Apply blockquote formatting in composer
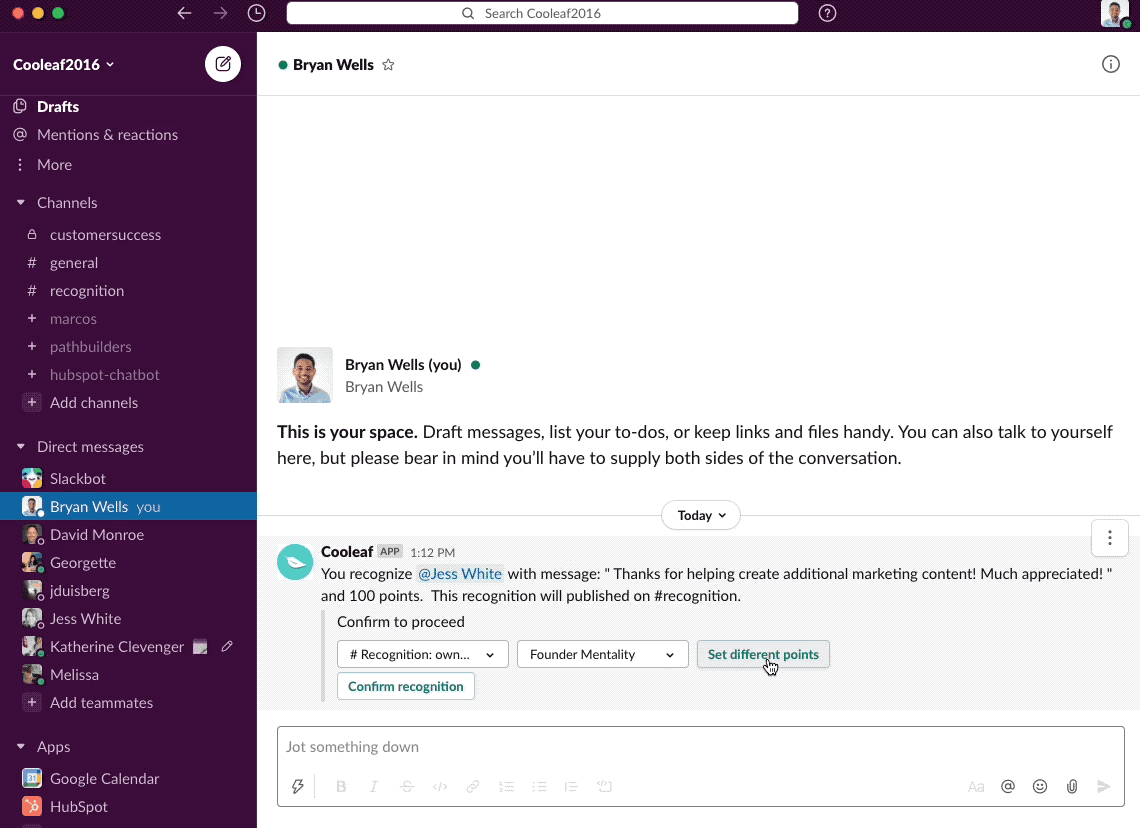 pos(571,787)
